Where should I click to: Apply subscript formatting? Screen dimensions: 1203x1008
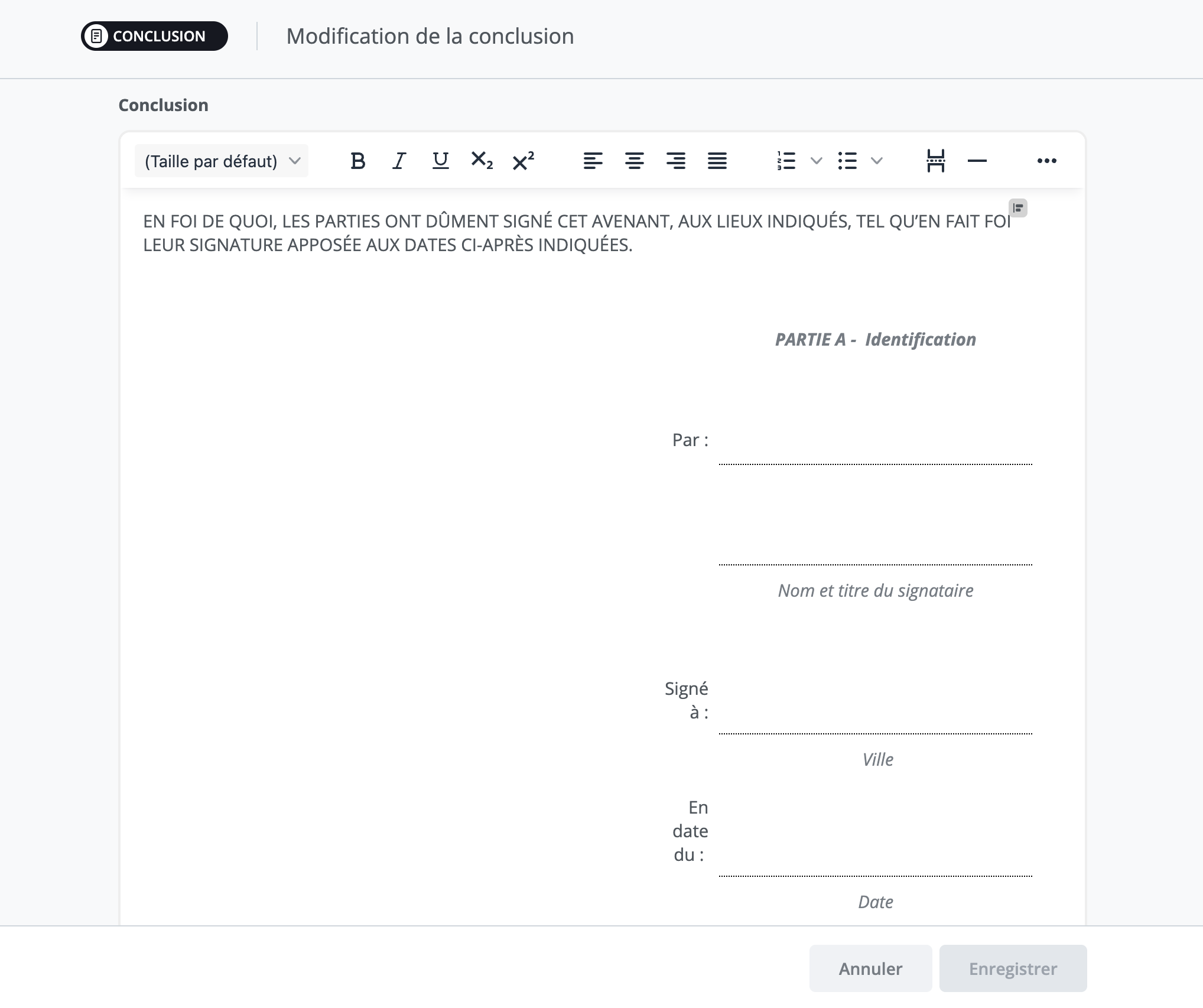(482, 161)
